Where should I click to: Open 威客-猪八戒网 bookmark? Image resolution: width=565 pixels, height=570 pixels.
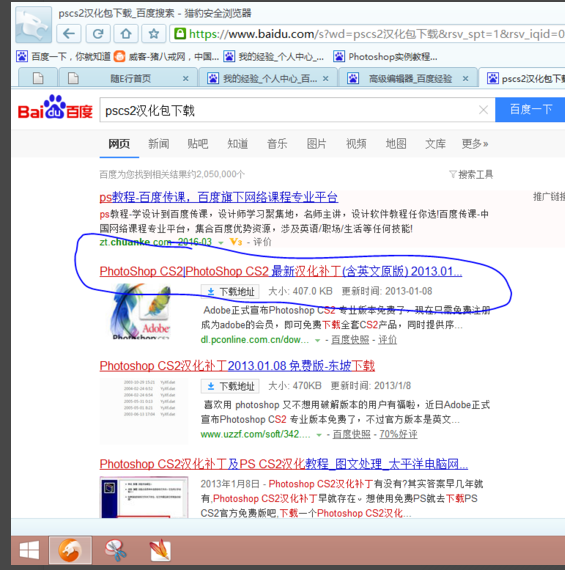coord(166,57)
